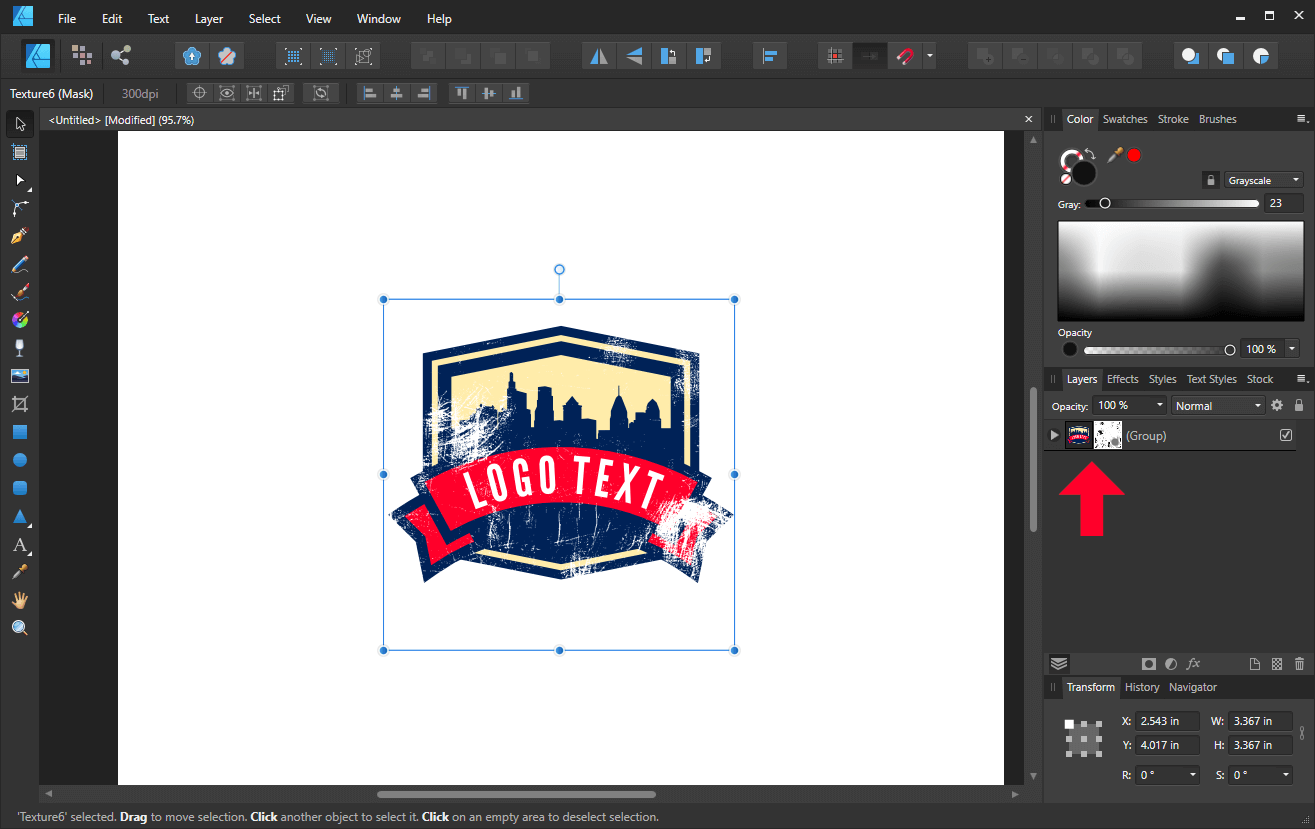Open the Normal blend mode dropdown

tap(1219, 405)
